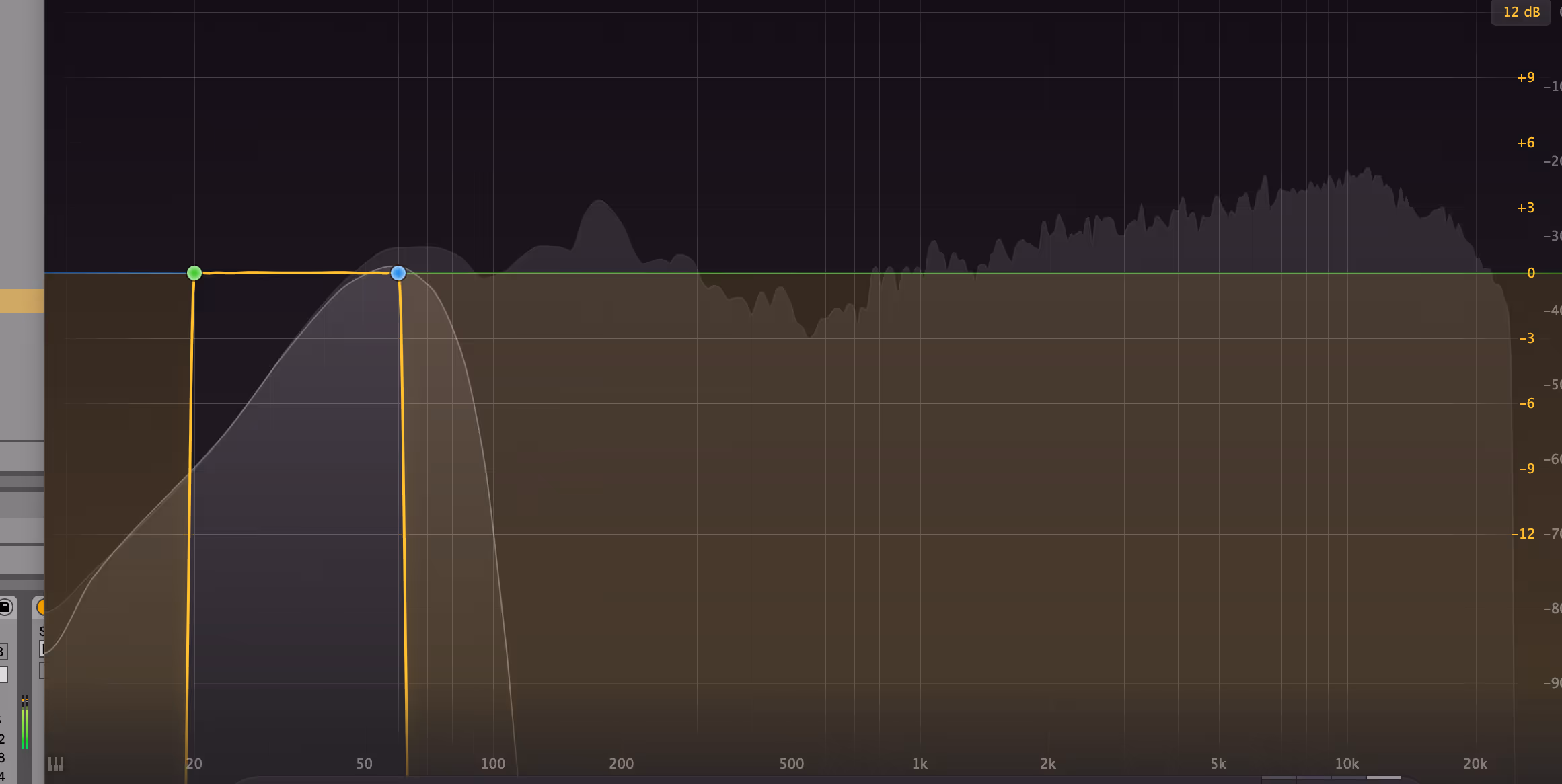Screen dimensions: 1562x784
Task: Click the save disk icon at left
Action: (5, 607)
